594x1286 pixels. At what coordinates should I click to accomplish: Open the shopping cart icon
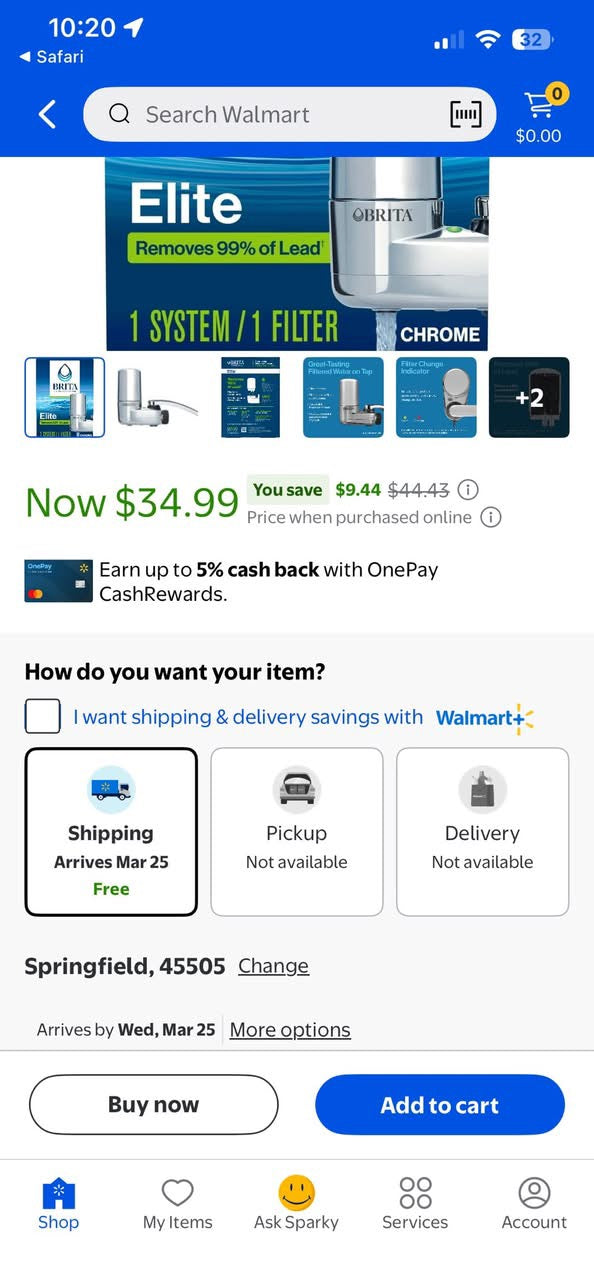540,105
